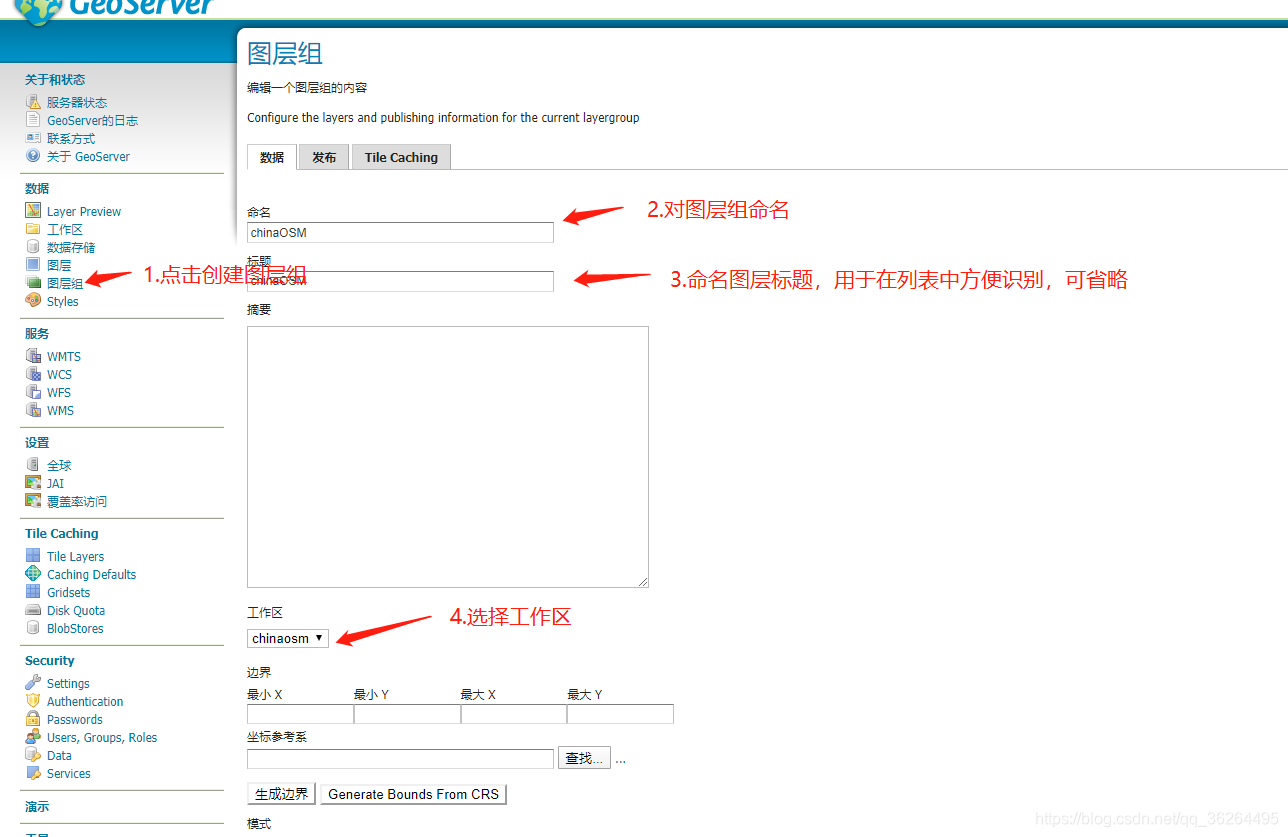Open the Users, Groups, Roles link
The height and width of the screenshot is (837, 1288).
[102, 737]
